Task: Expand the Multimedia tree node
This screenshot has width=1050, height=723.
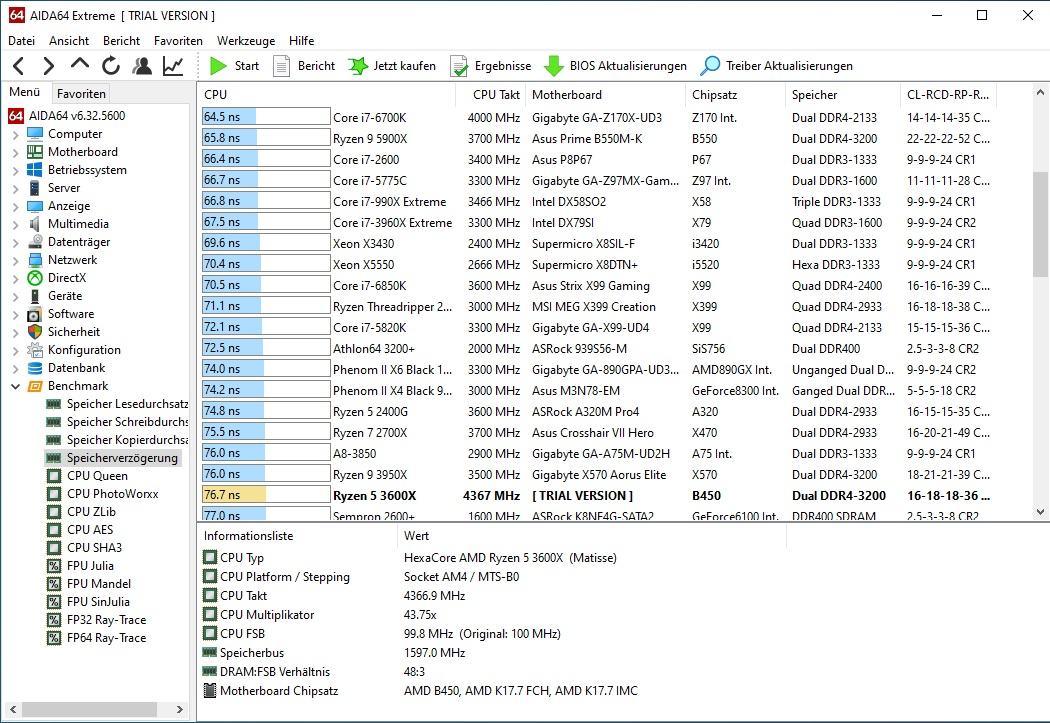Action: (x=15, y=225)
